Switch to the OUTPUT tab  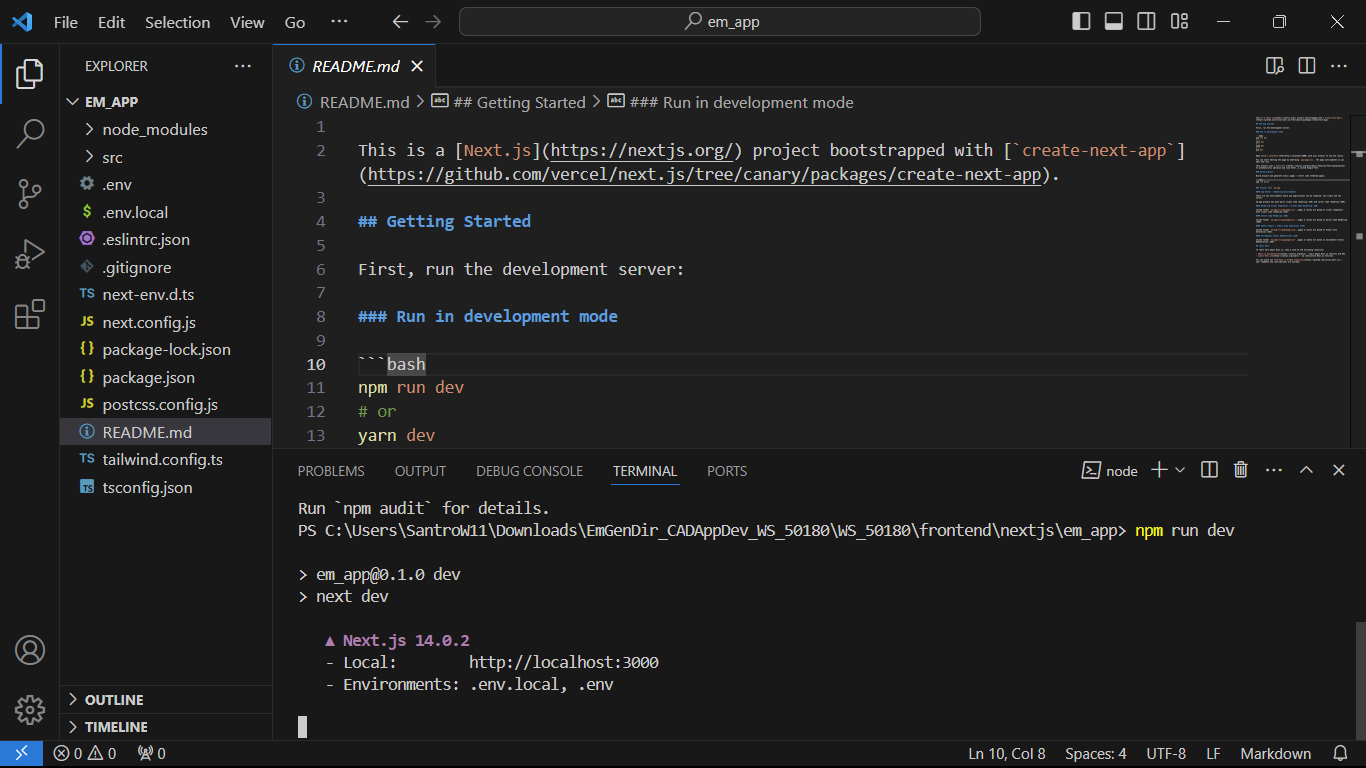coord(420,471)
